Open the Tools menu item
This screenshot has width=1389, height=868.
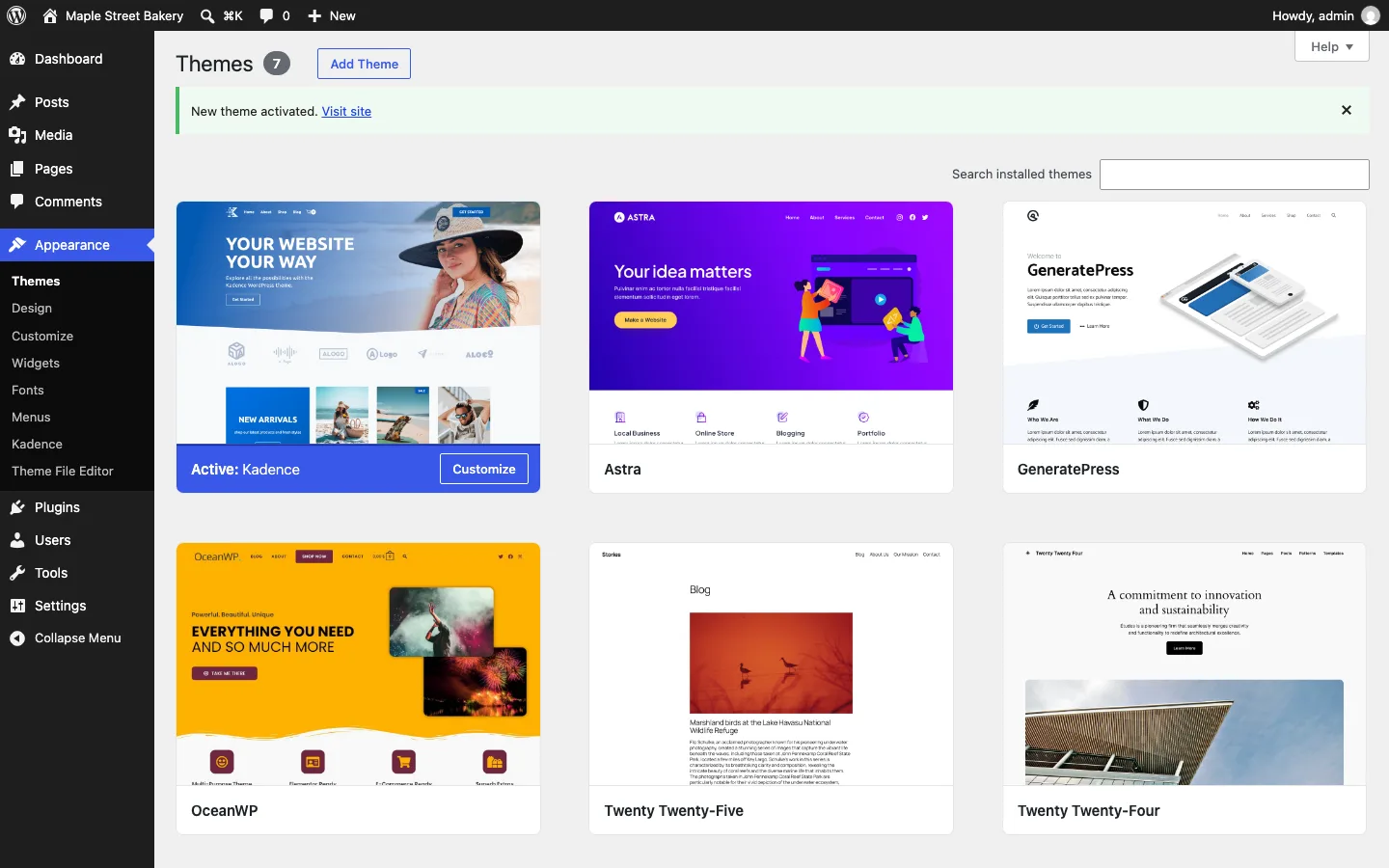point(77,573)
